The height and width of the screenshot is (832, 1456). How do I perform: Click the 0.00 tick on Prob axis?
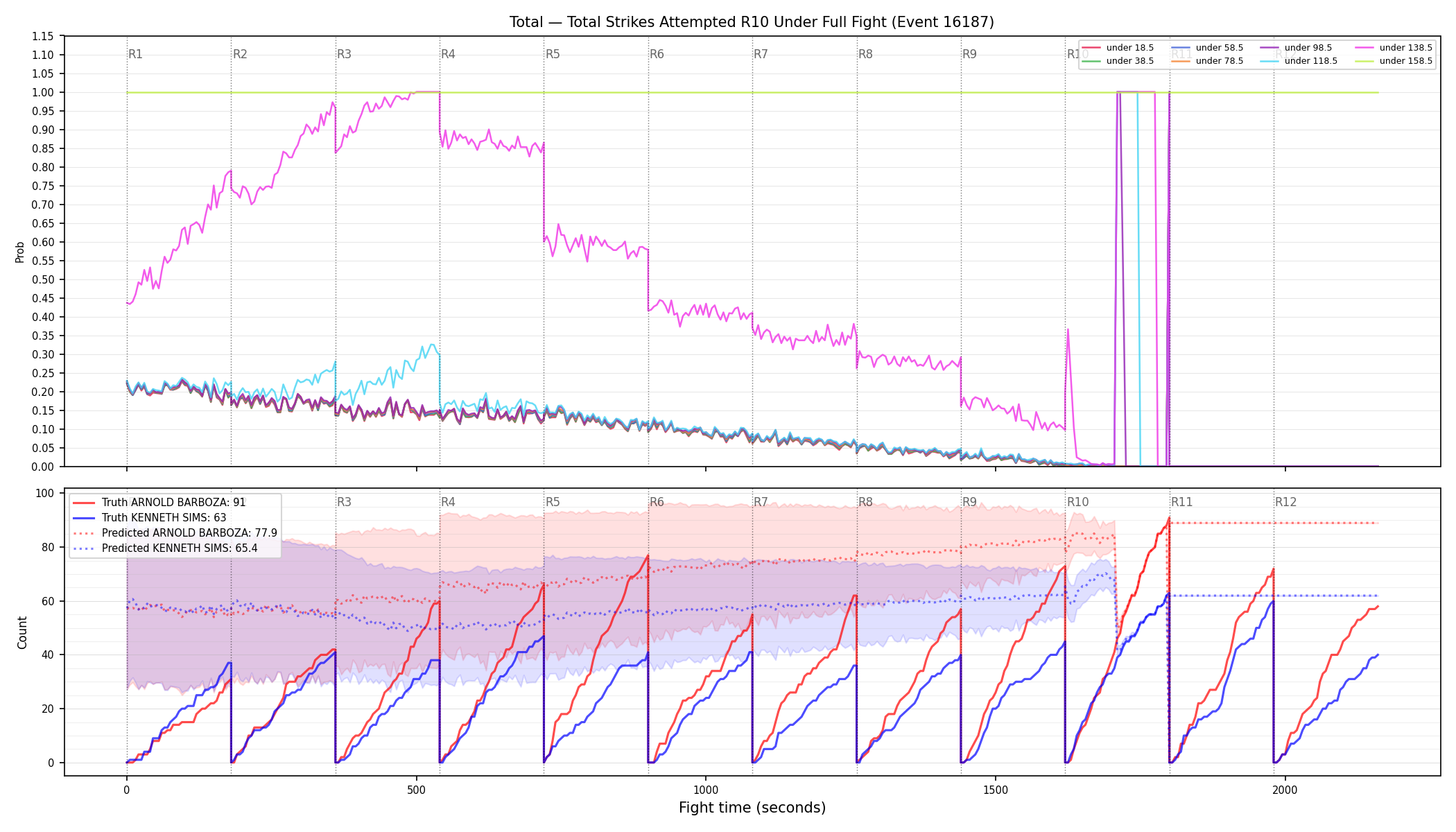pos(43,467)
